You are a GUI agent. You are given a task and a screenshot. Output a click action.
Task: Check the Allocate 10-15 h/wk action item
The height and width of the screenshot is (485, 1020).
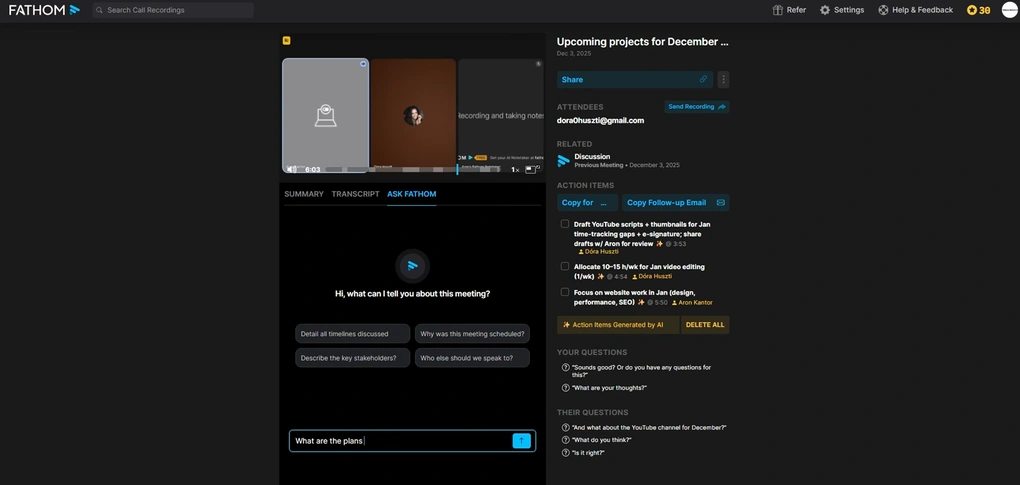click(x=565, y=266)
